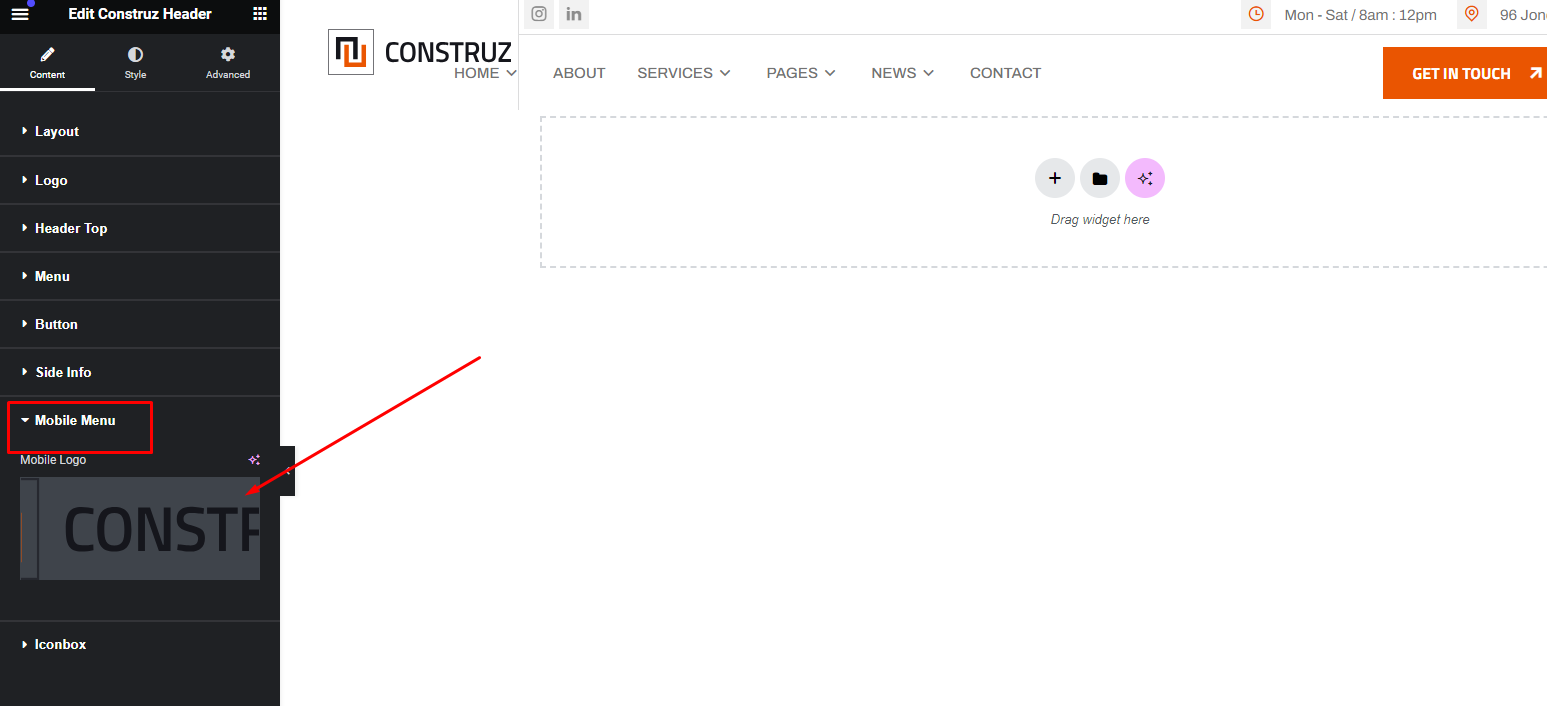The height and width of the screenshot is (706, 1547).
Task: Click the 'Drag widget here' text
Action: pyautogui.click(x=1100, y=220)
